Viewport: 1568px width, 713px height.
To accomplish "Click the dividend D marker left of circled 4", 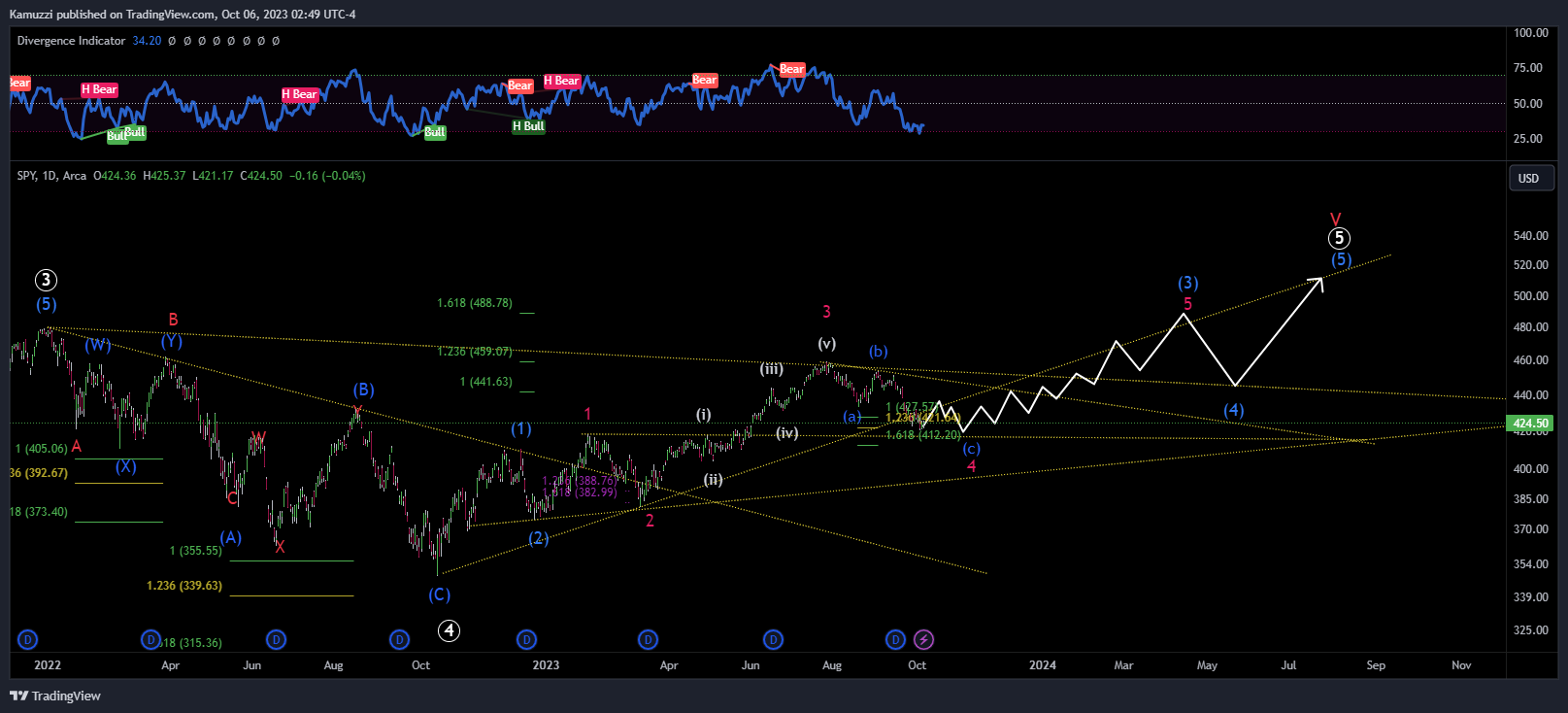I will pyautogui.click(x=399, y=639).
